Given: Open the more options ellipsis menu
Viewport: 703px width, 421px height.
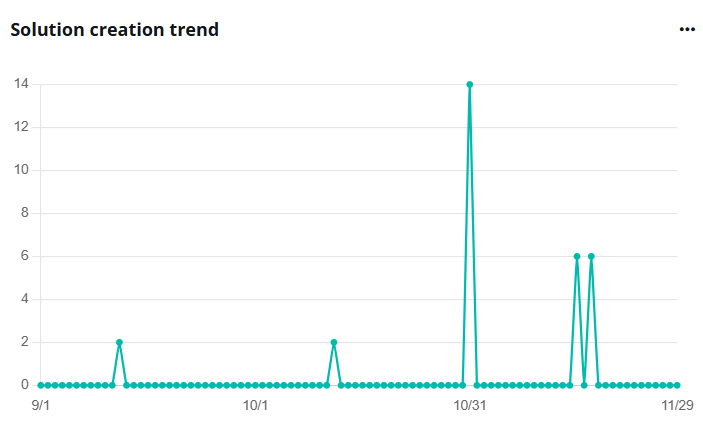Looking at the screenshot, I should [x=687, y=29].
